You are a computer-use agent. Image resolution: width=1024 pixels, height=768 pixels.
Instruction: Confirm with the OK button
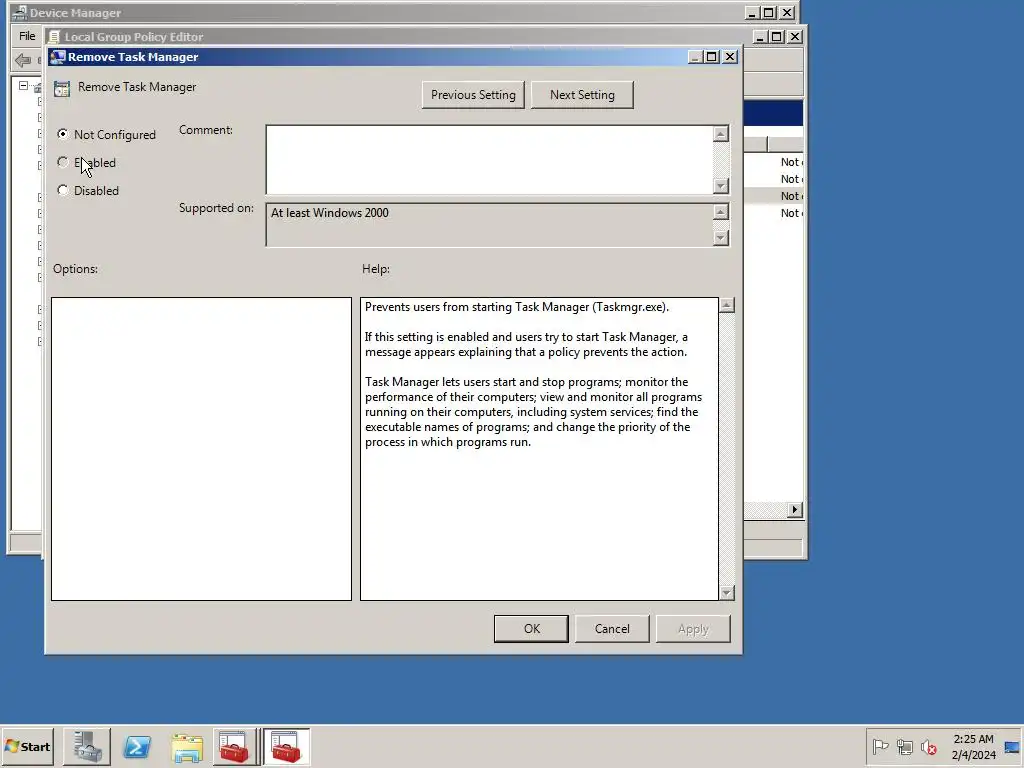pos(532,628)
